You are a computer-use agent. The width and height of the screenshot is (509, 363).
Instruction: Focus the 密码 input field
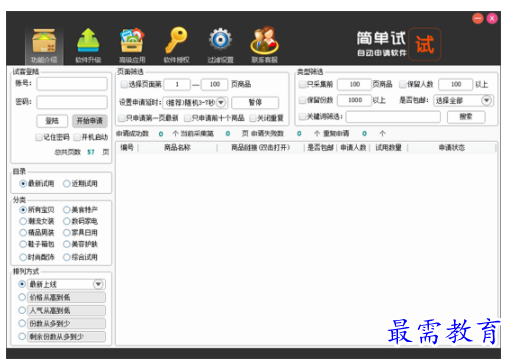72,102
